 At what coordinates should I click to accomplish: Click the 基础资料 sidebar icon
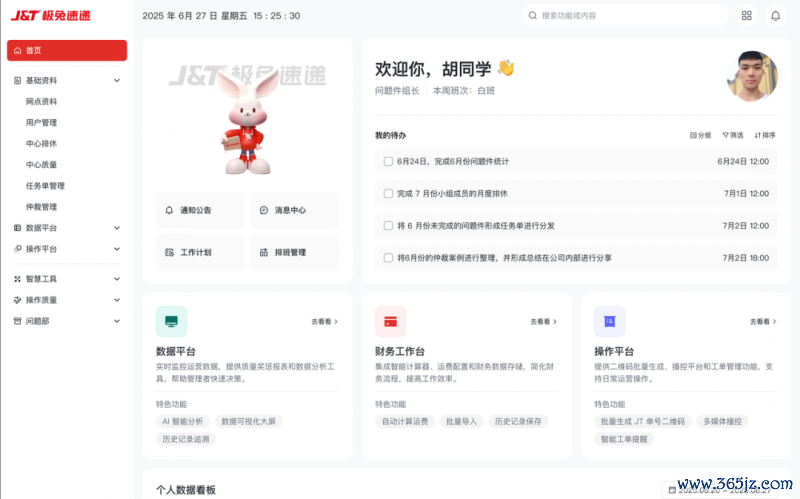point(17,81)
